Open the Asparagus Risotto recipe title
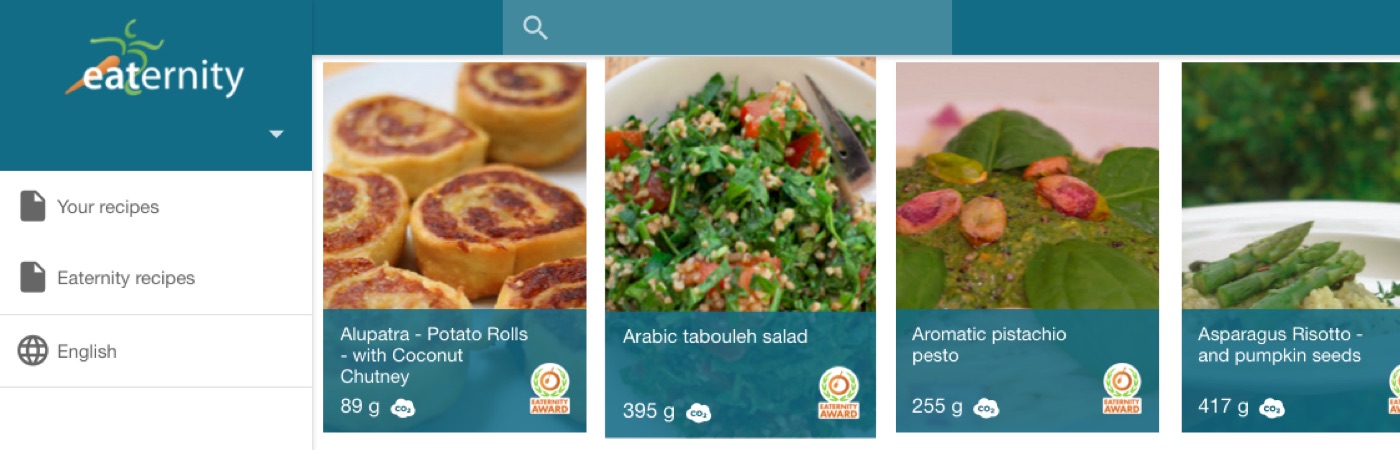 tap(1280, 345)
